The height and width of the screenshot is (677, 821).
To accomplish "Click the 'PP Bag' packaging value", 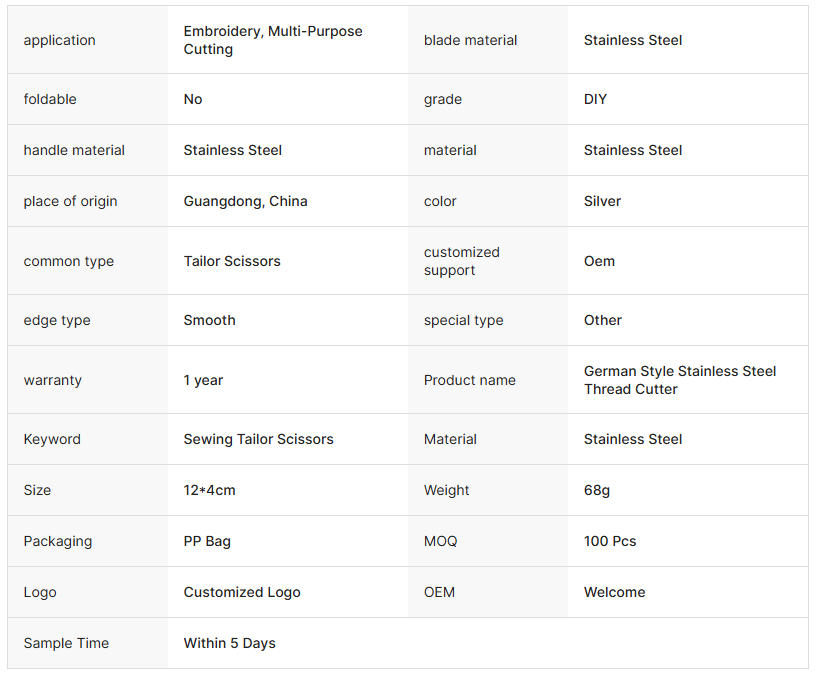I will (207, 542).
